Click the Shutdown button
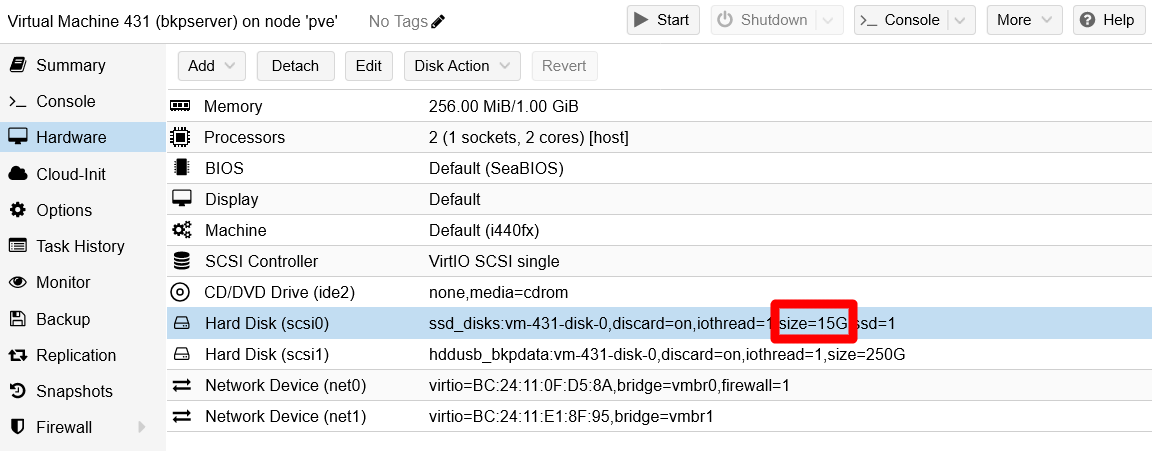The width and height of the screenshot is (1152, 451). coord(763,20)
